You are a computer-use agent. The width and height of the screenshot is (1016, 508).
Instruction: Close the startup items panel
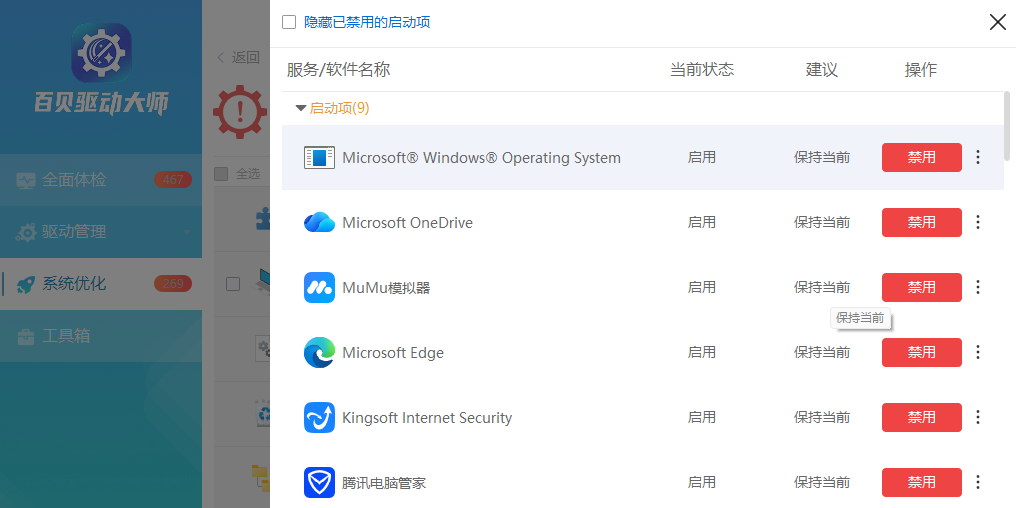997,22
